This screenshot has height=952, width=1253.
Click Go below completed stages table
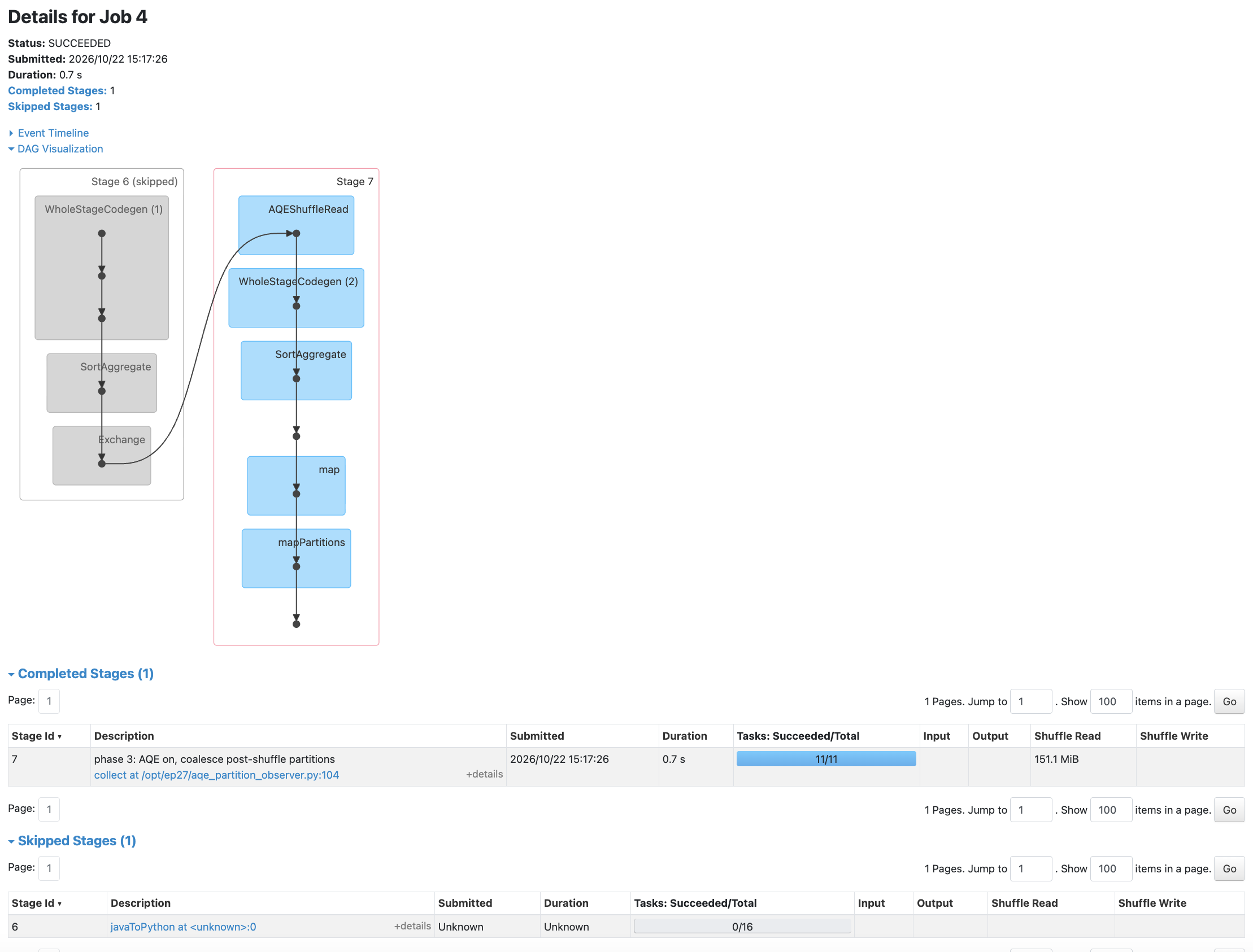tap(1229, 809)
